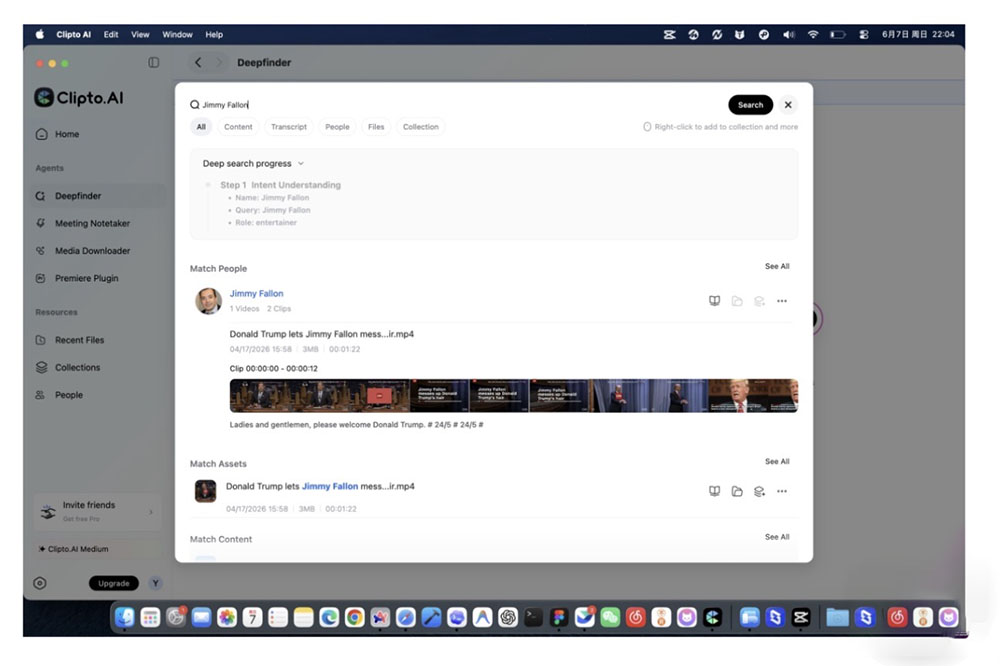Click the folder icon in Jimmy Fallon row
1000x666 pixels.
(737, 301)
